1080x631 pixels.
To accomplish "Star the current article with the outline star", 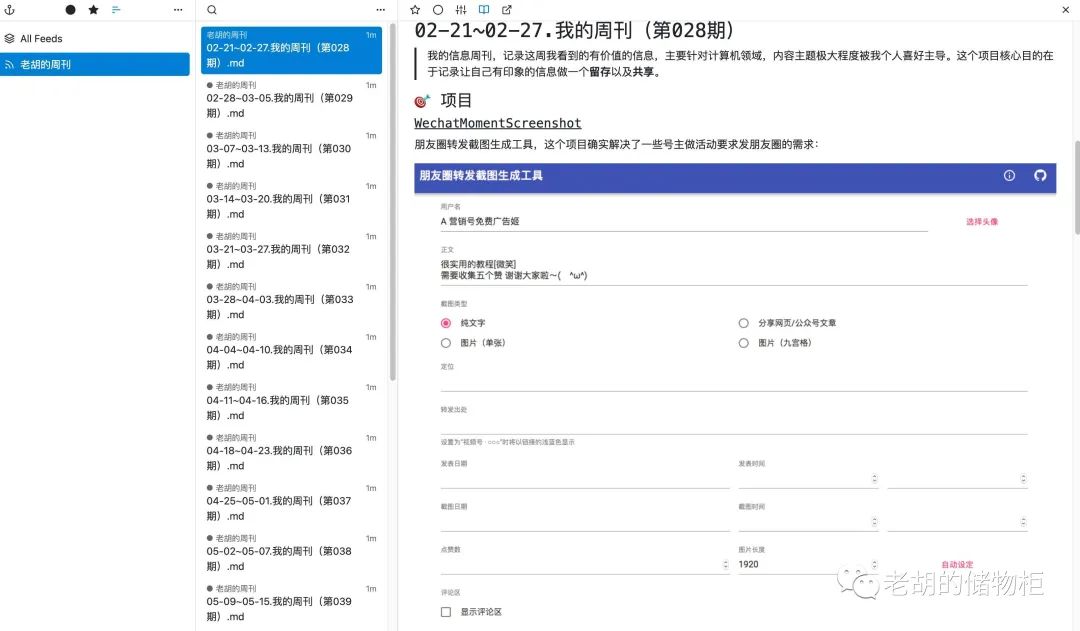I will [415, 10].
